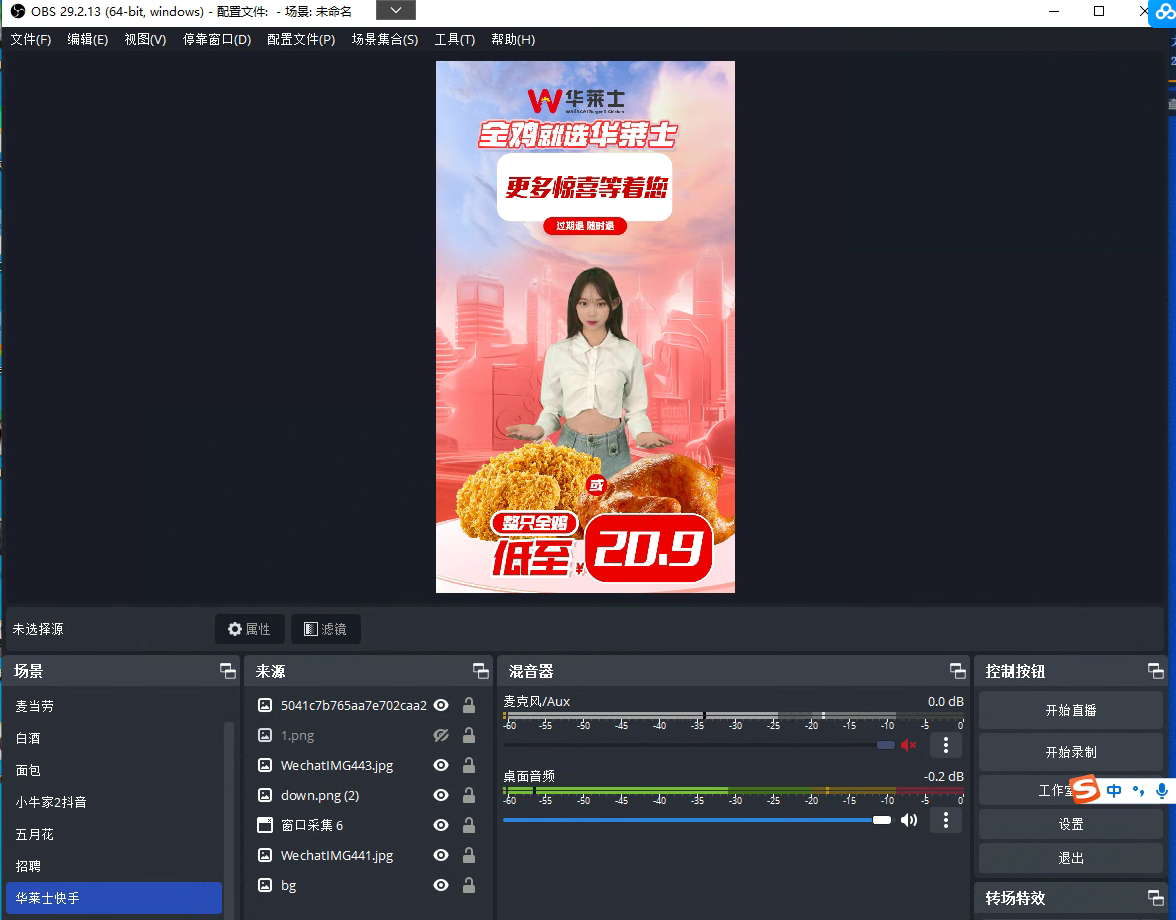Undock the 来源 panel
Image resolution: width=1176 pixels, height=920 pixels.
tap(481, 671)
